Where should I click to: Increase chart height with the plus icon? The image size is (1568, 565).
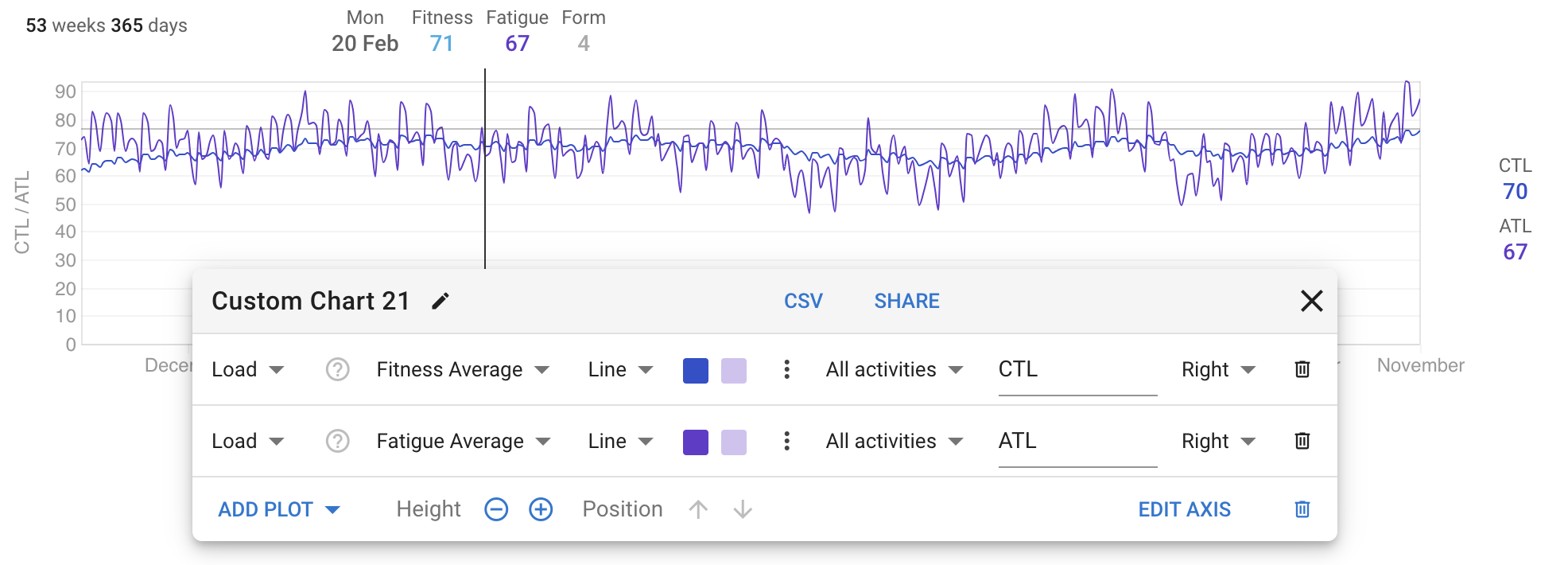(x=541, y=509)
